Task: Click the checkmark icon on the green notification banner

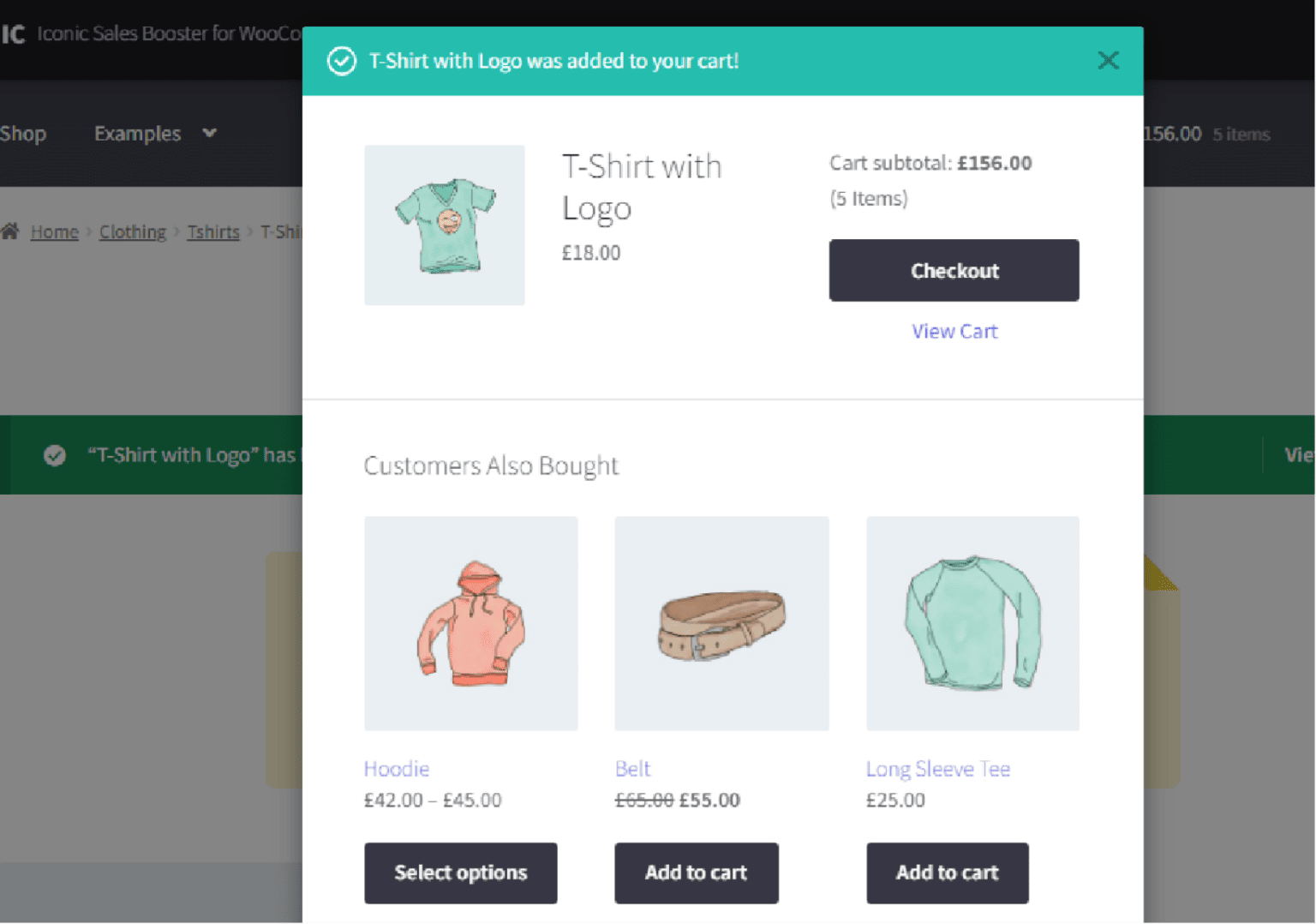Action: tap(55, 455)
